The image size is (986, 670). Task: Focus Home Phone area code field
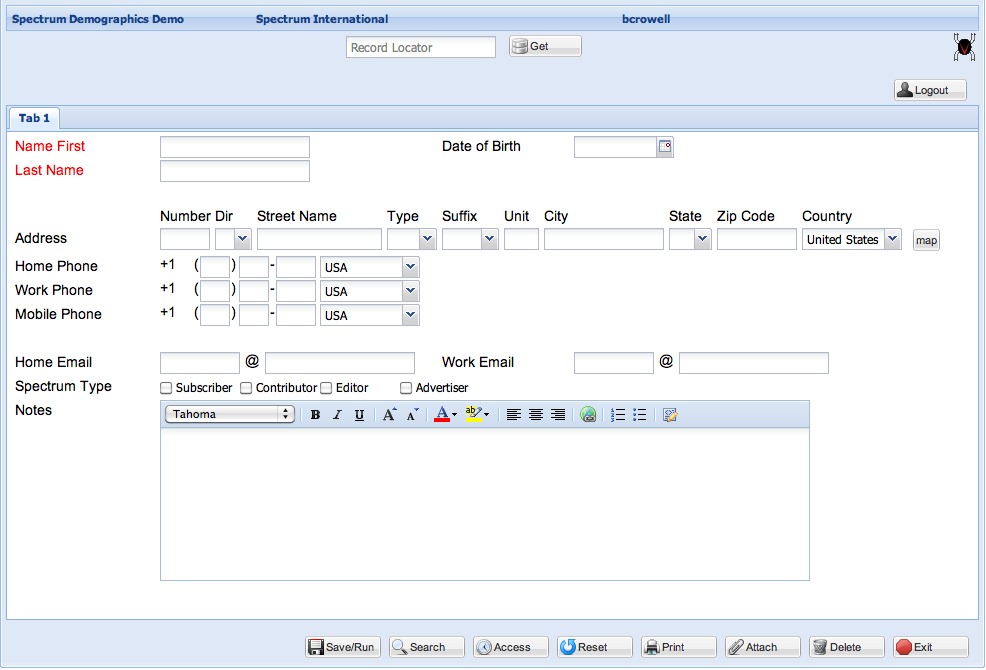tap(215, 267)
